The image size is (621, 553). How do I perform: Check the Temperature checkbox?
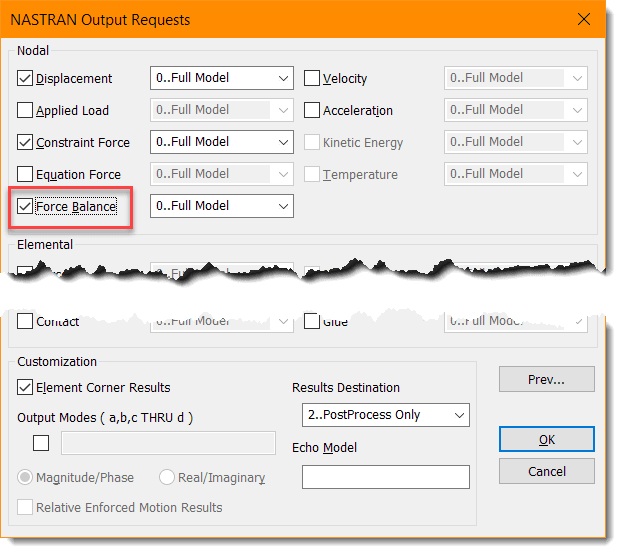(312, 174)
